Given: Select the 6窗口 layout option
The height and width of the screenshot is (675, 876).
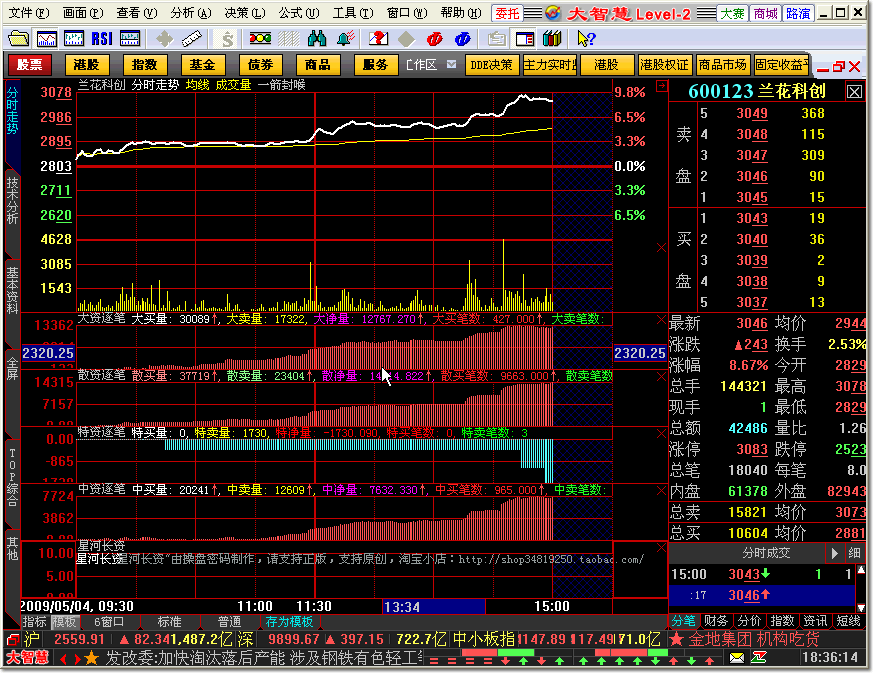Looking at the screenshot, I should [109, 621].
